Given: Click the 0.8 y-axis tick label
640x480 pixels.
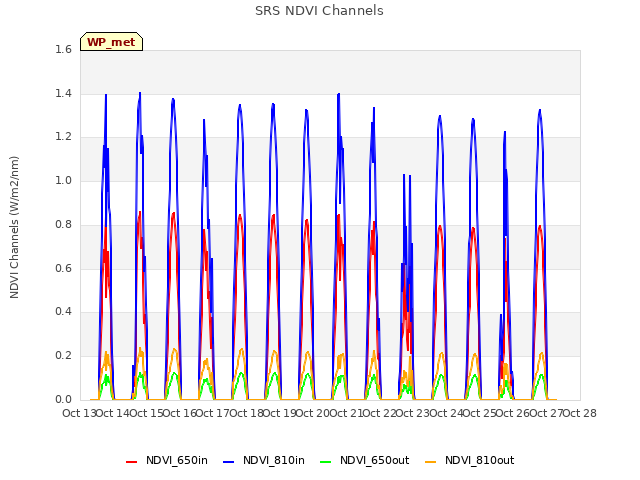Looking at the screenshot, I should [x=63, y=224].
